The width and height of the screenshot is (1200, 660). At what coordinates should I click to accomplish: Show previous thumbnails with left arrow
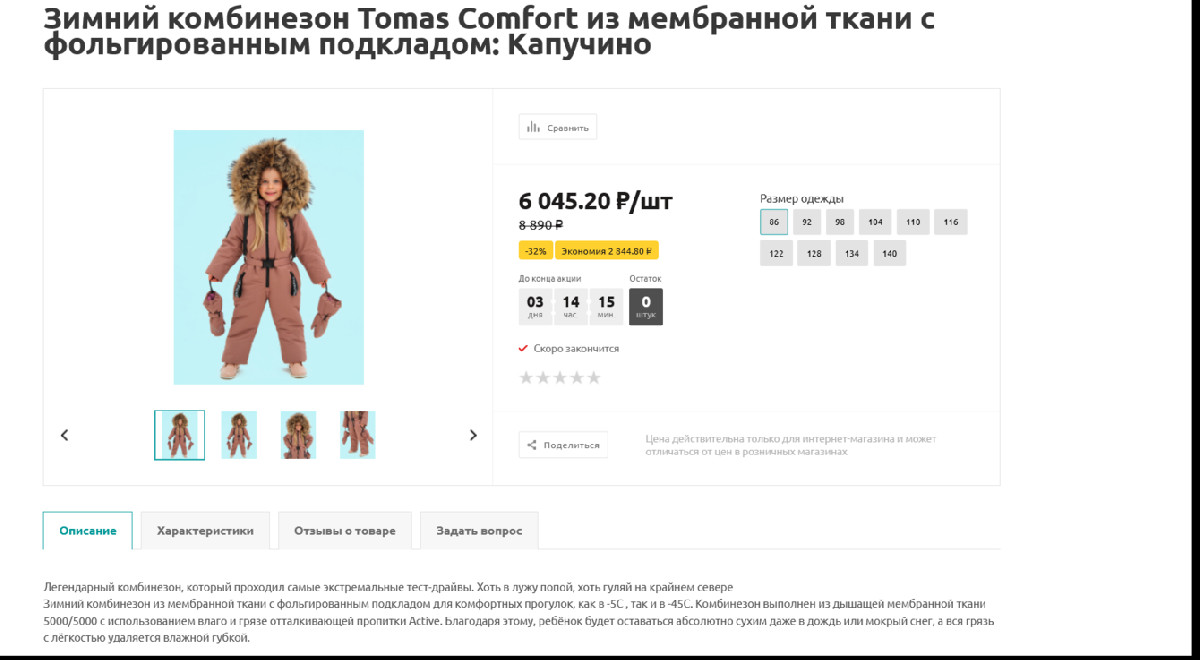coord(65,435)
